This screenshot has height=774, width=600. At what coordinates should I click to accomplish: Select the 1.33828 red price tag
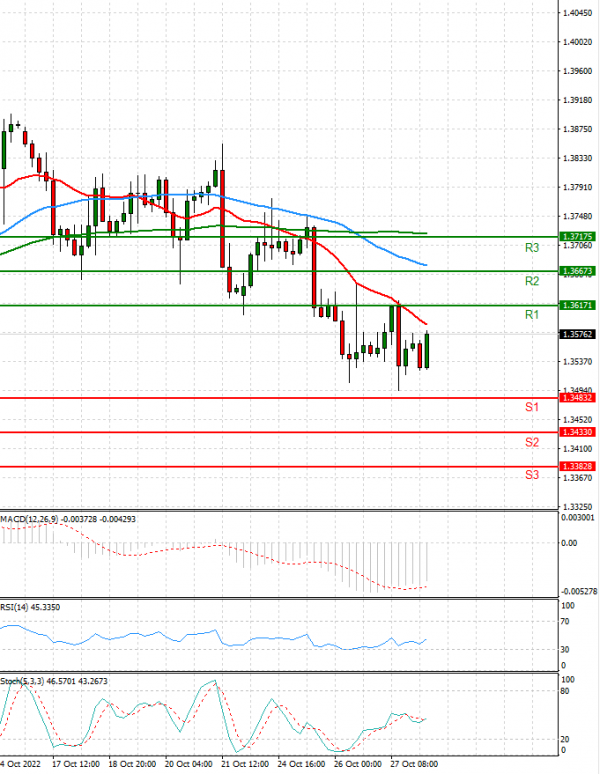[577, 466]
